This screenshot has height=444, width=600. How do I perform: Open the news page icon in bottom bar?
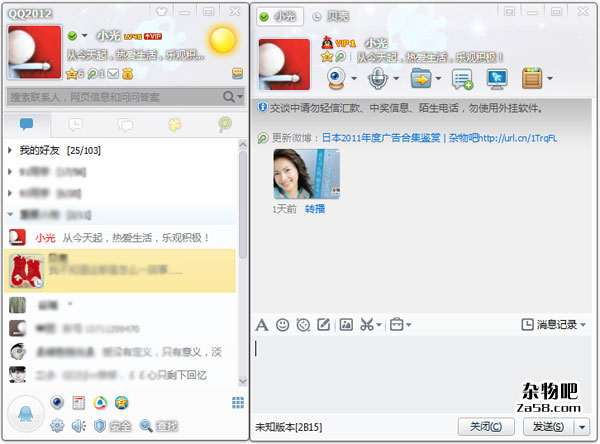point(79,403)
